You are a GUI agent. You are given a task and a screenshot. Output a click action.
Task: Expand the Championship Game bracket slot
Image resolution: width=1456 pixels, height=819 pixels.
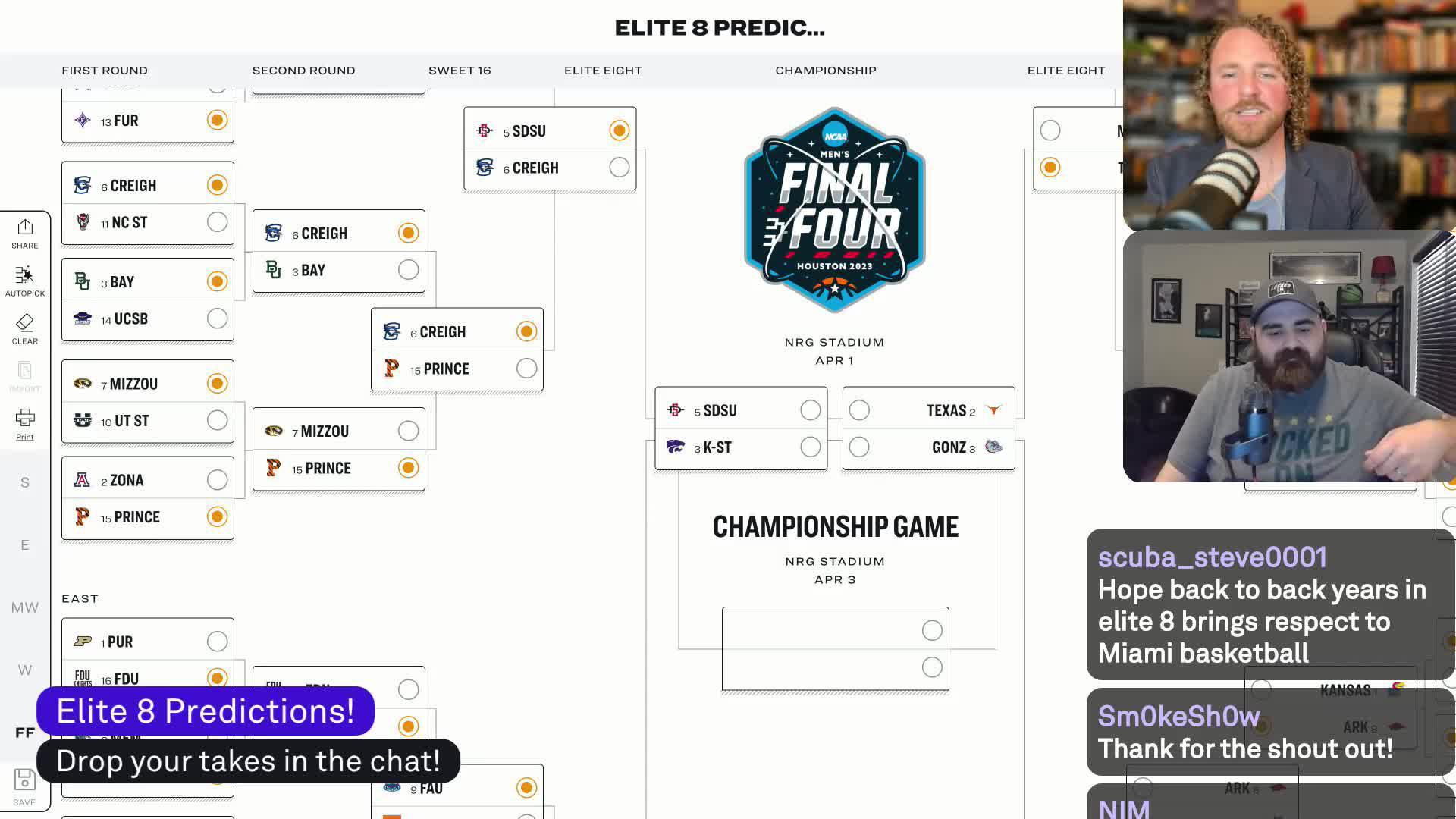pyautogui.click(x=834, y=648)
